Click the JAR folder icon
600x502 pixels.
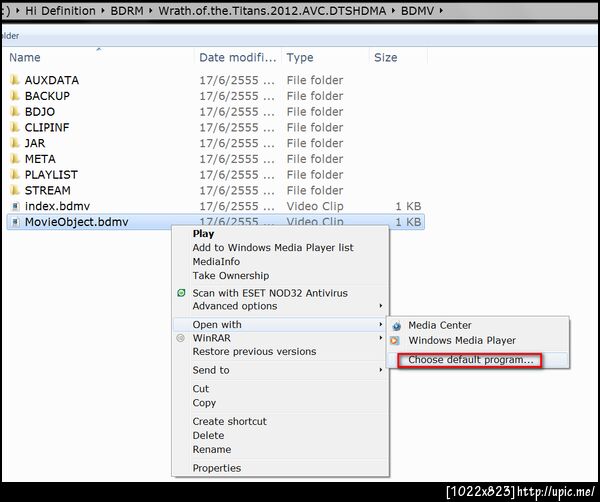click(x=15, y=143)
